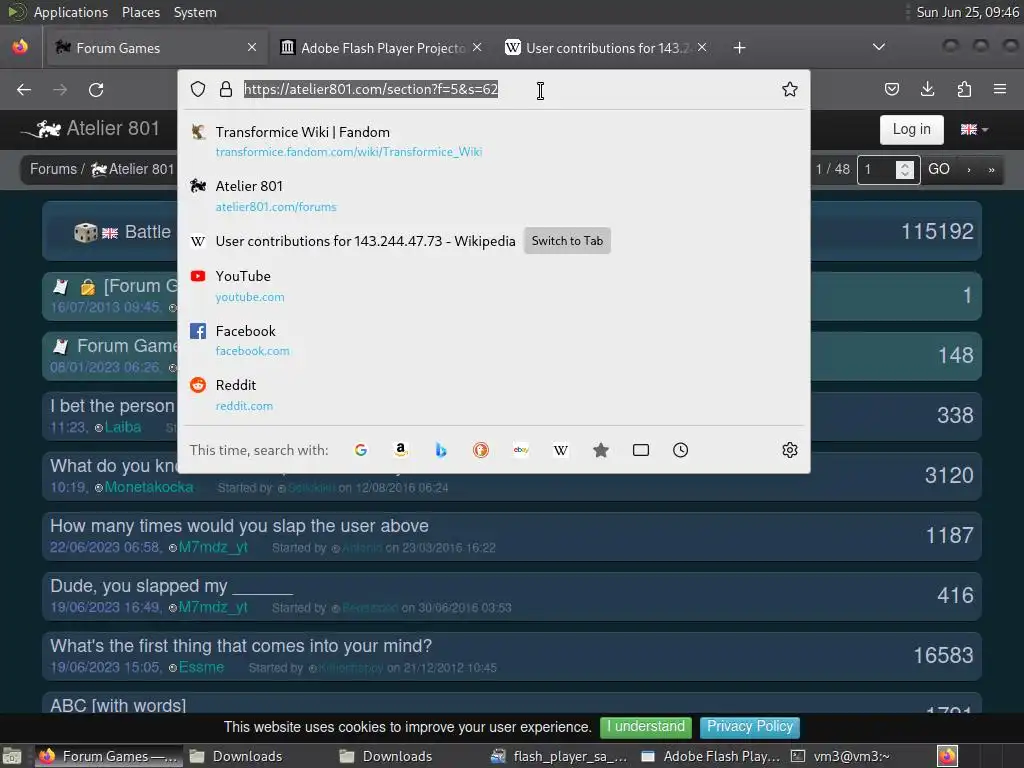This screenshot has width=1024, height=768.
Task: Open the Privacy Policy button
Action: tap(750, 726)
